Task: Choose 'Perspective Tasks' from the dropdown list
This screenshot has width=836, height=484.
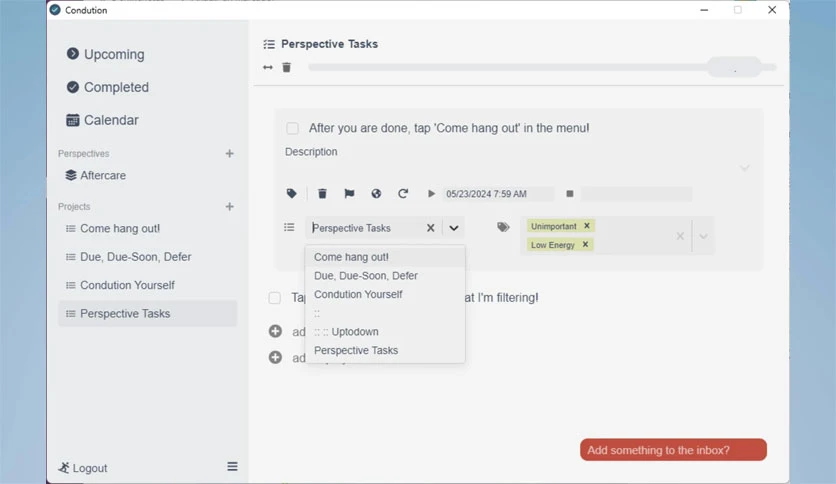Action: click(385, 350)
